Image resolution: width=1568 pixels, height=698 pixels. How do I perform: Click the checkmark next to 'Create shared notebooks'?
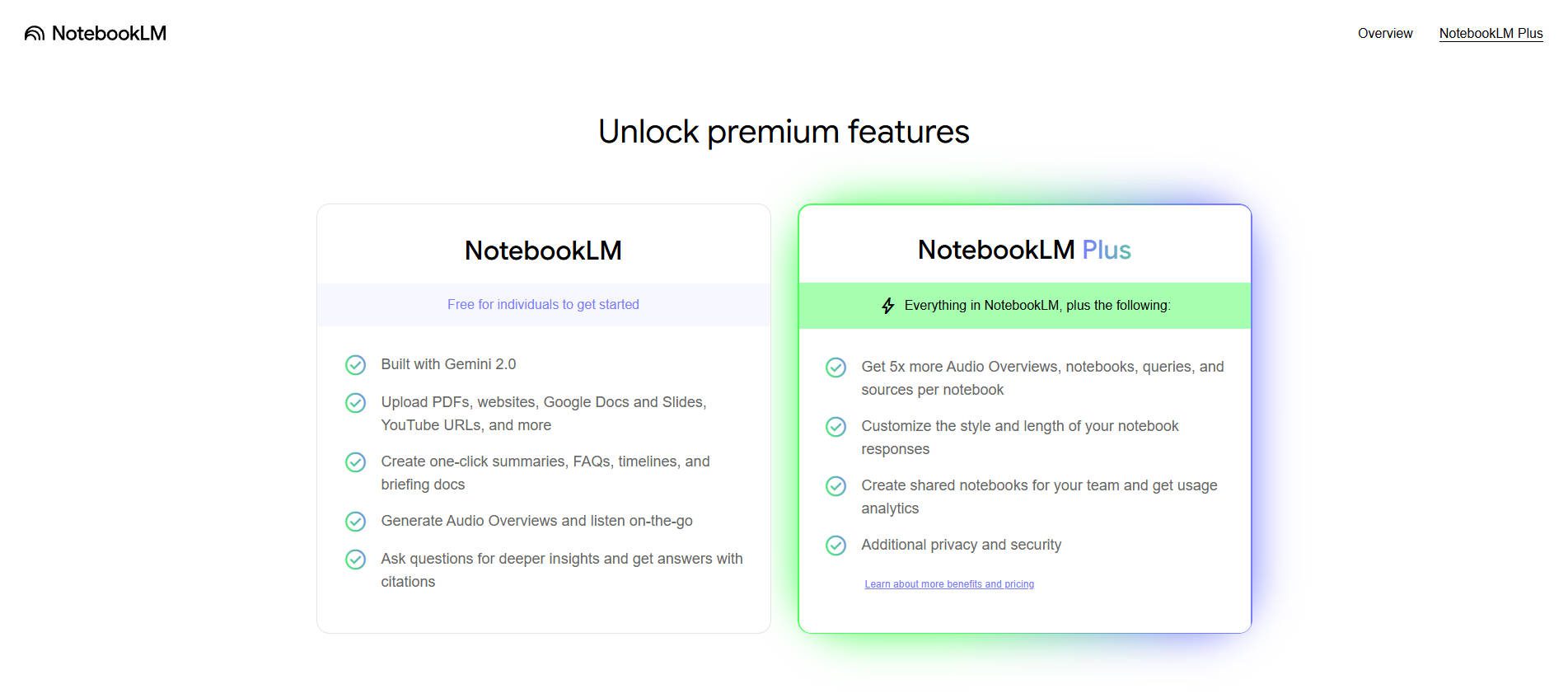point(835,486)
